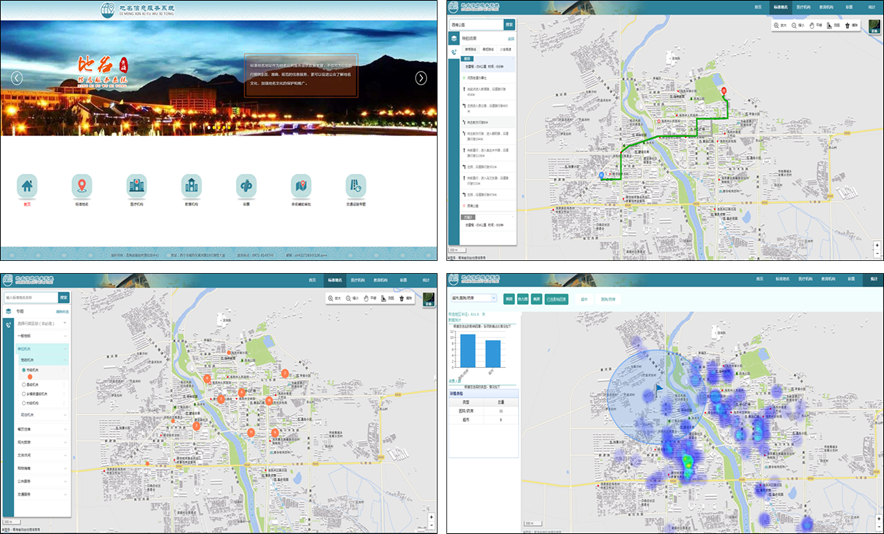884x534 pixels.
Task: Open active statistics nav tab in heatmap window
Action: point(873,279)
